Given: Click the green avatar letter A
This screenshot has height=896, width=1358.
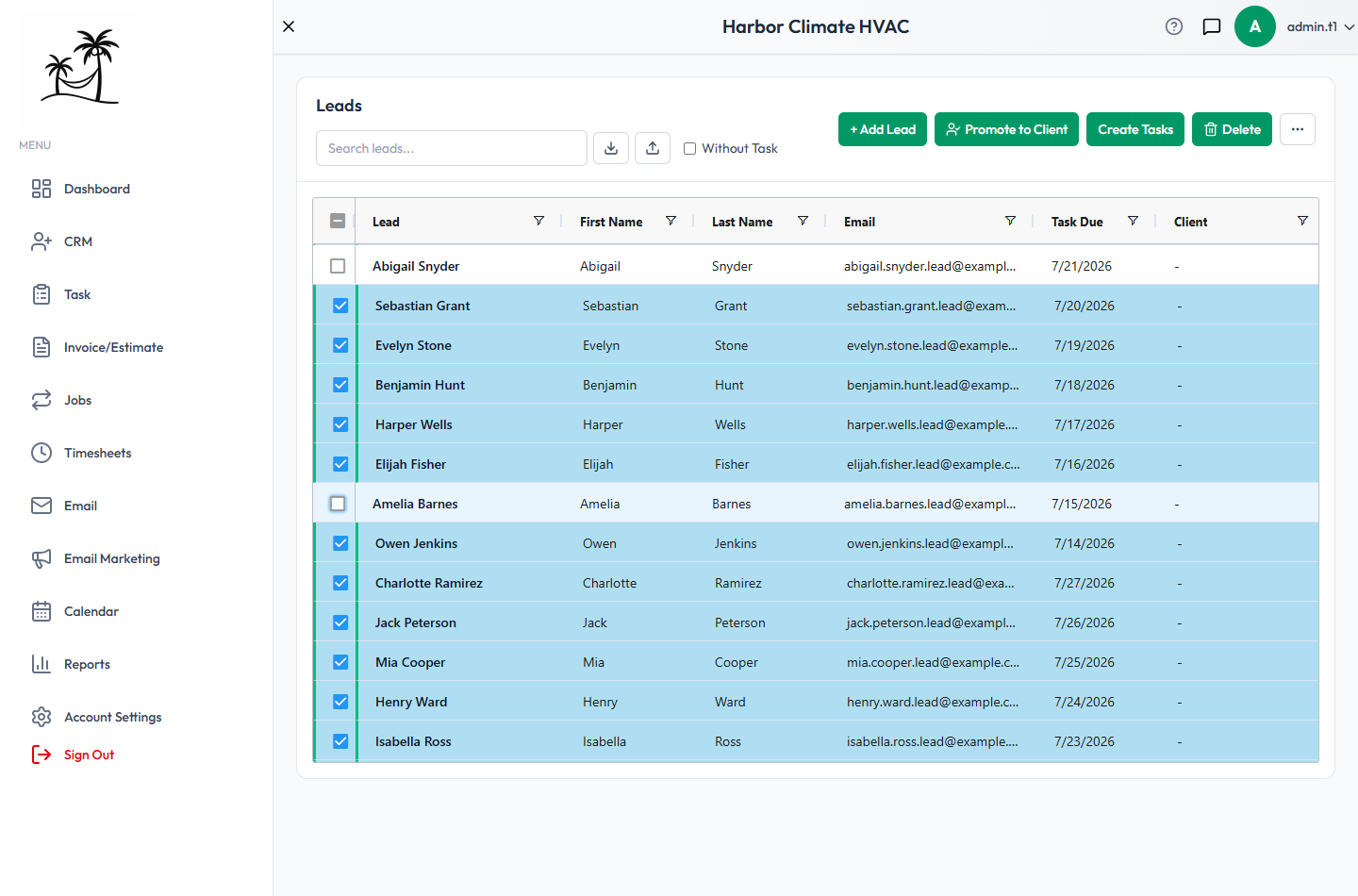Looking at the screenshot, I should coord(1255,26).
